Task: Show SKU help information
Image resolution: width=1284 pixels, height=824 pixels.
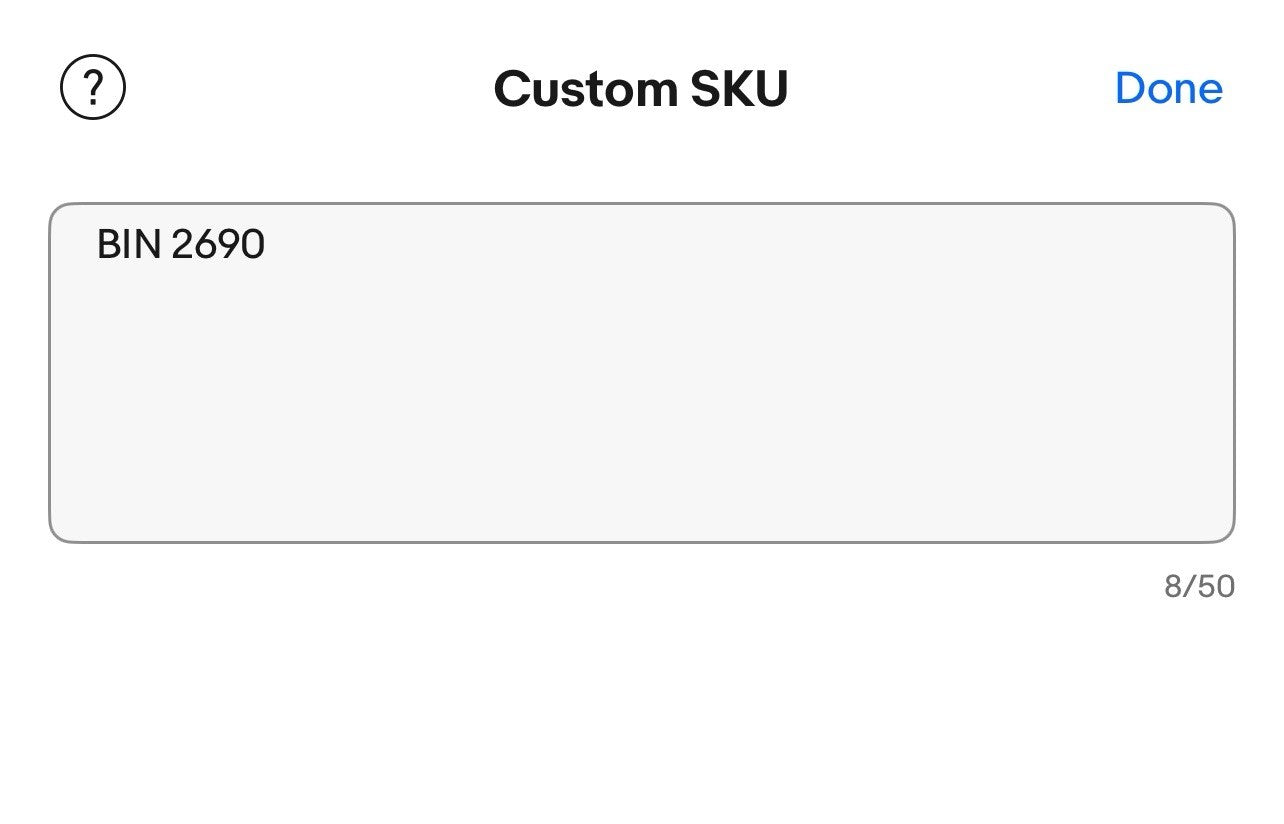Action: [93, 88]
